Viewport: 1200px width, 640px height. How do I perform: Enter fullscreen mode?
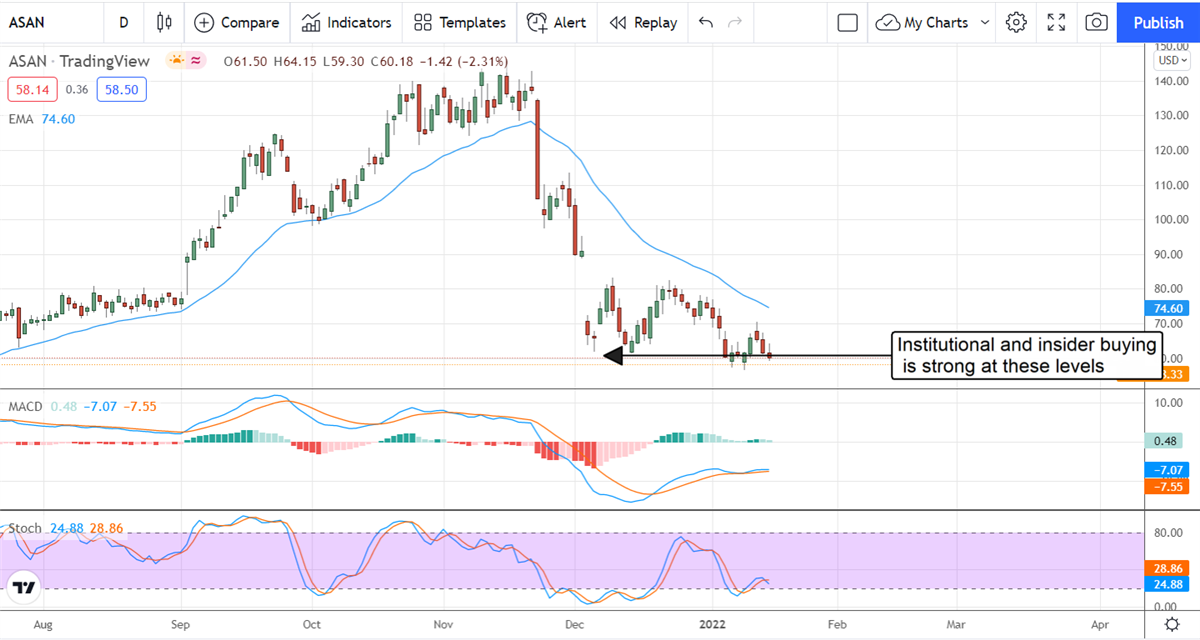(1056, 22)
